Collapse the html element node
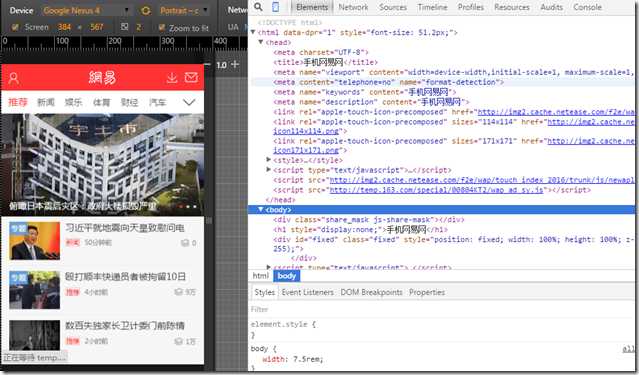This screenshot has width=639, height=375. (x=253, y=32)
